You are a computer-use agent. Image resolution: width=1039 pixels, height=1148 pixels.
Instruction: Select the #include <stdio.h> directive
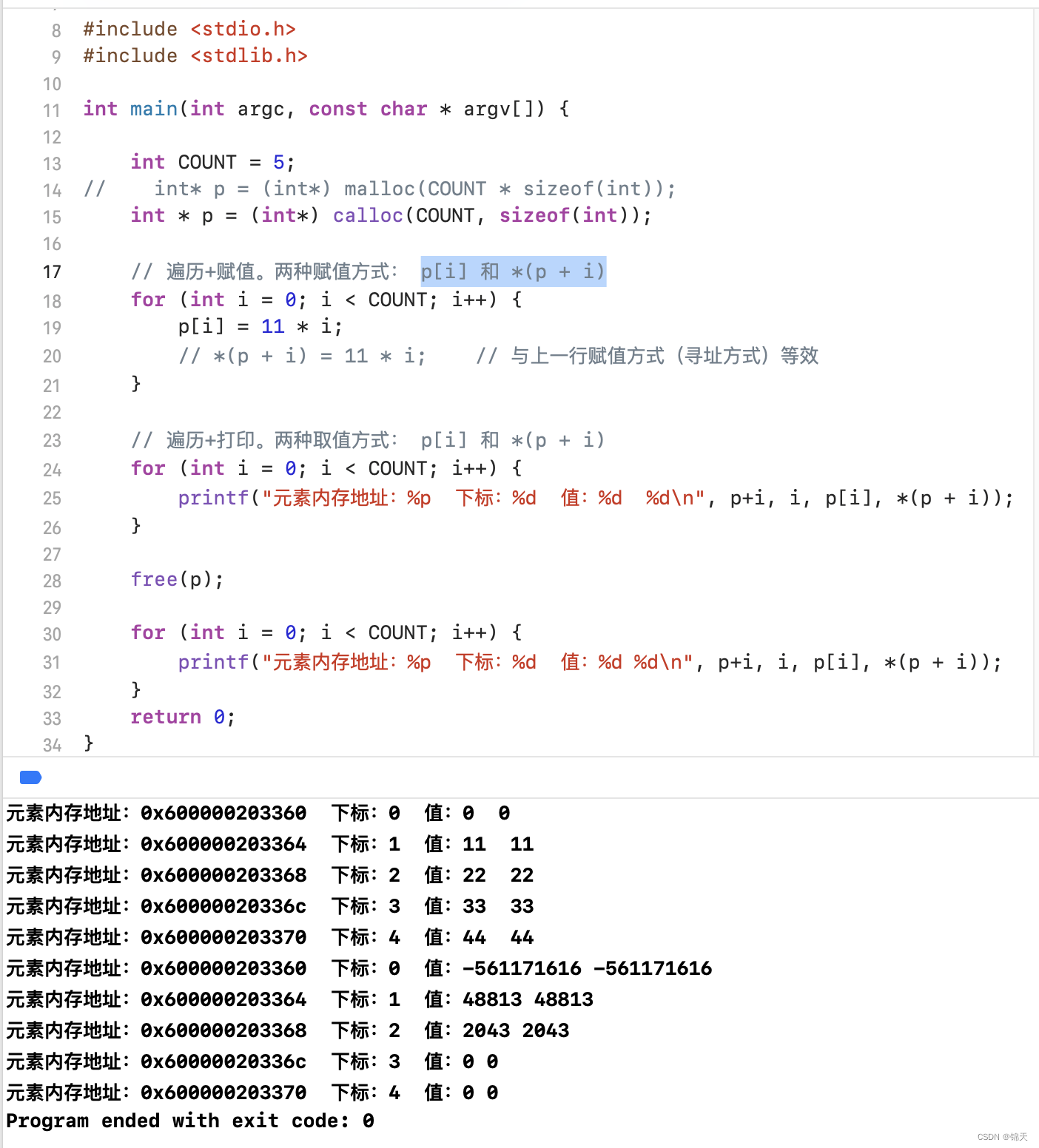189,29
